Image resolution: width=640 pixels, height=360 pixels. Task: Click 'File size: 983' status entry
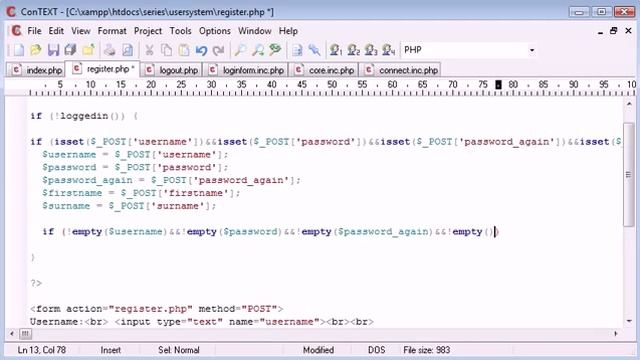[x=427, y=350]
